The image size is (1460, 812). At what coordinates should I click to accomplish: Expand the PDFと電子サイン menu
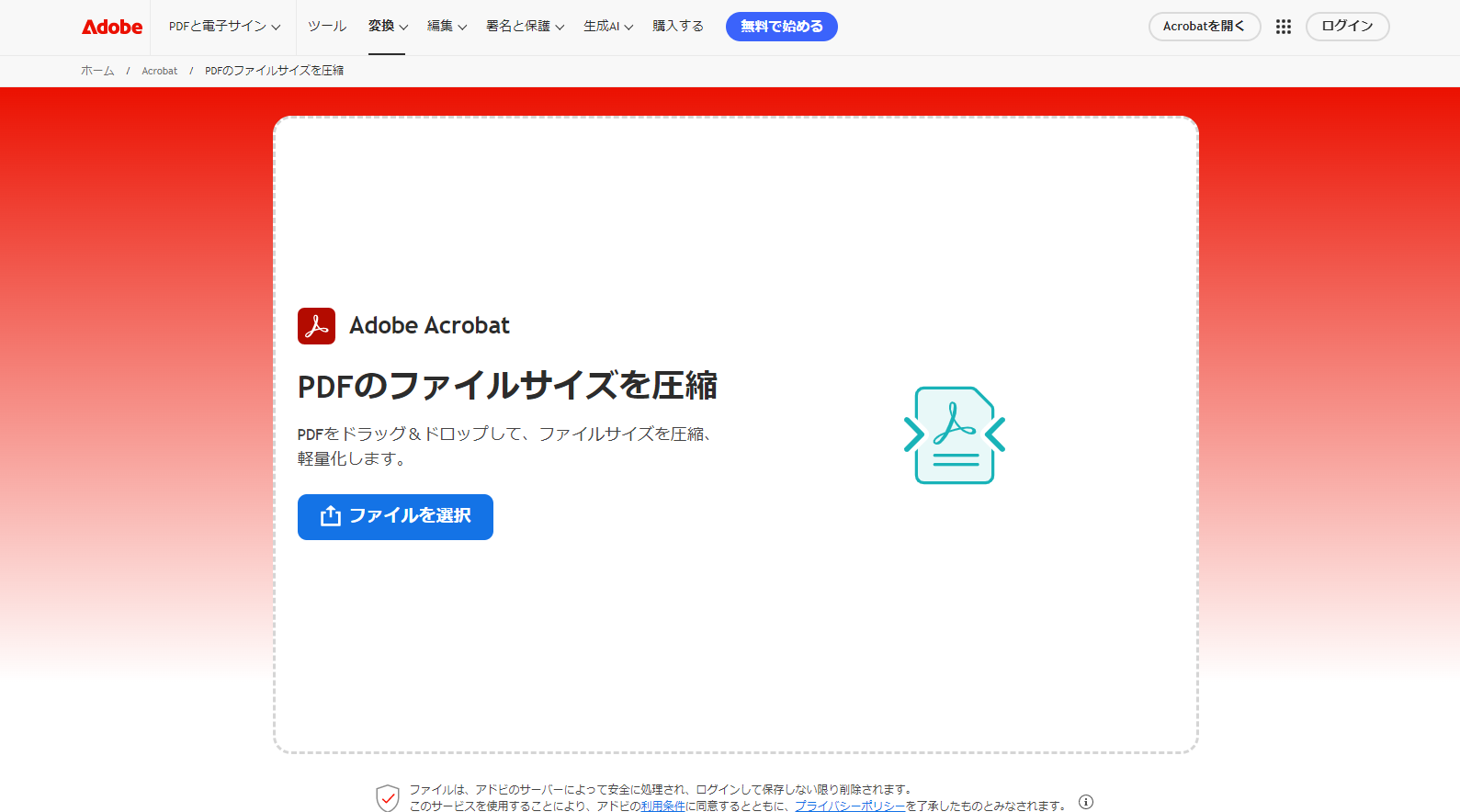point(225,27)
